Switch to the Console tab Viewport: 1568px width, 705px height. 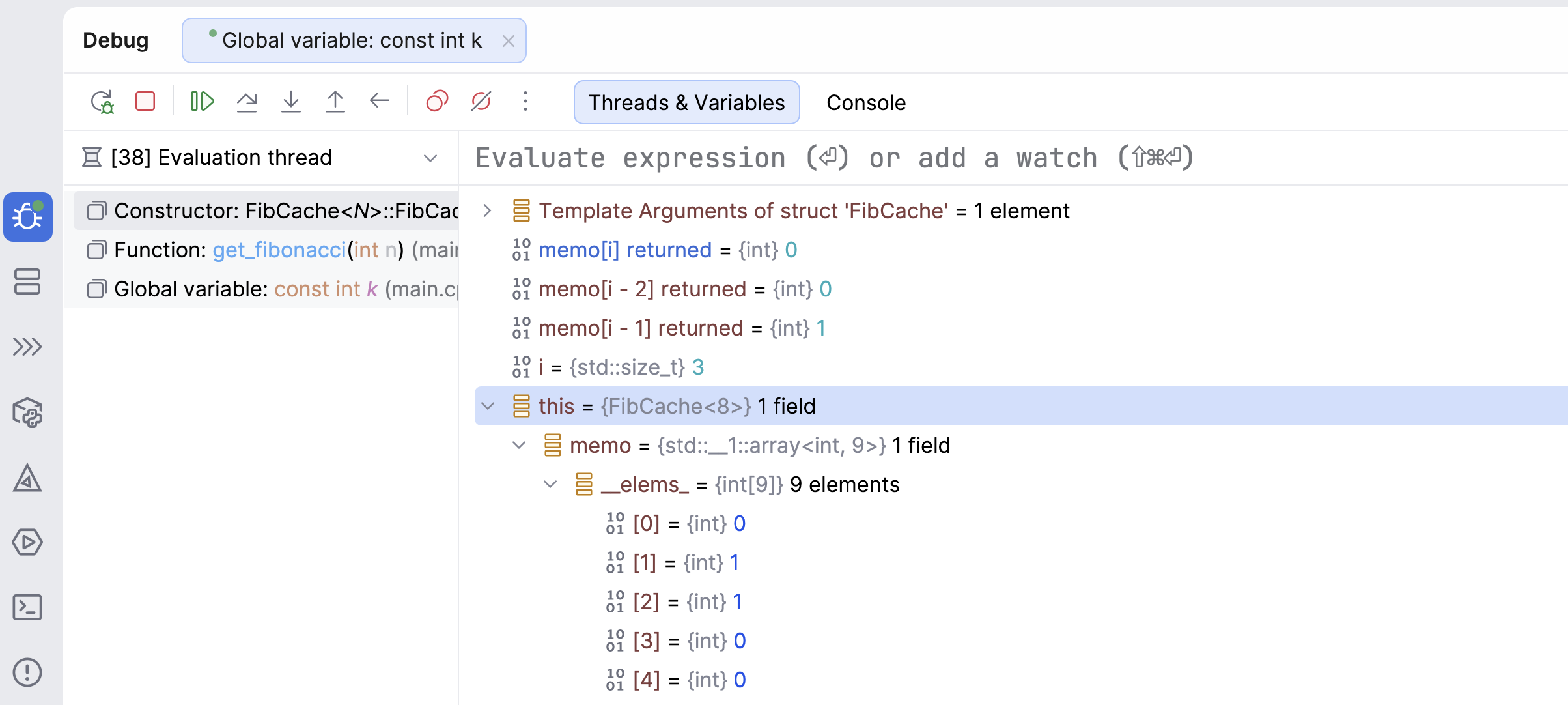pyautogui.click(x=866, y=102)
